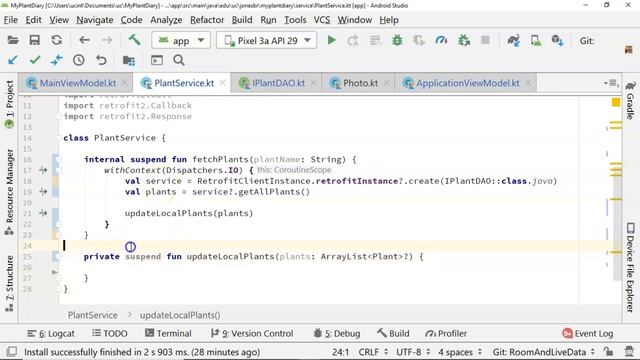Click the yellow inspection warning indicator

coord(616,102)
